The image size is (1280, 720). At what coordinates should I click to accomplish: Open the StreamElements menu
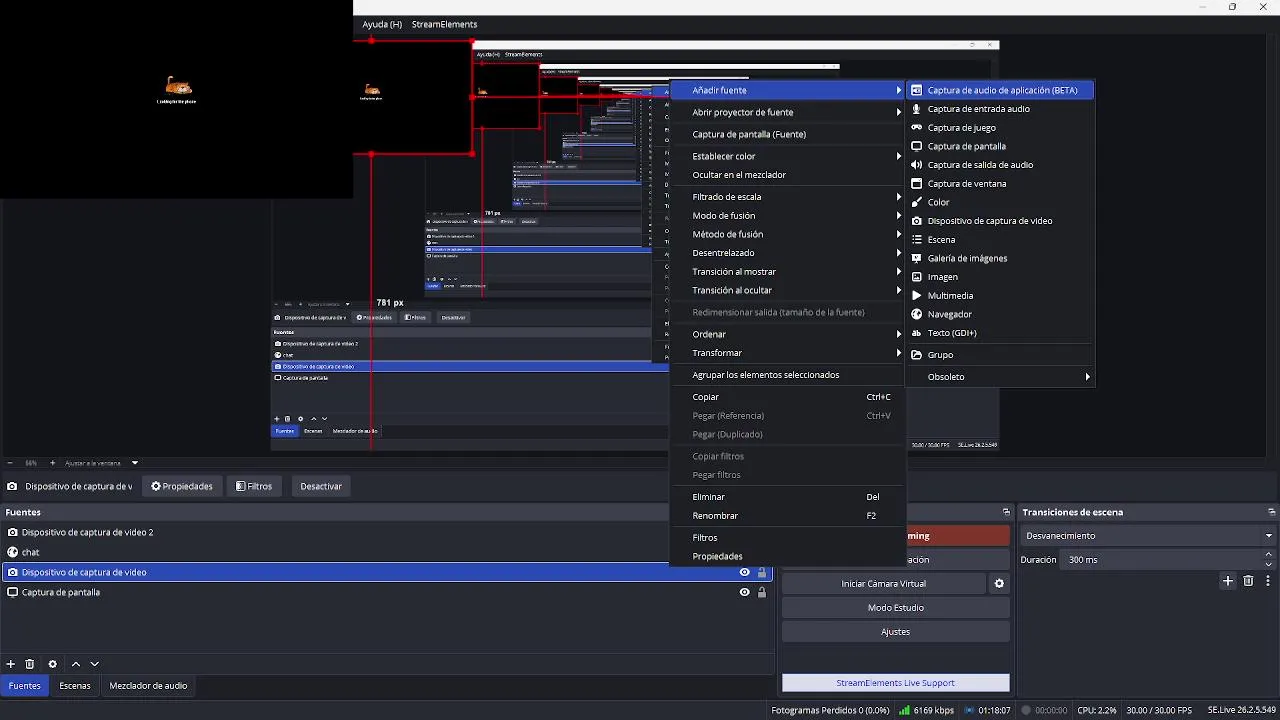(x=444, y=24)
